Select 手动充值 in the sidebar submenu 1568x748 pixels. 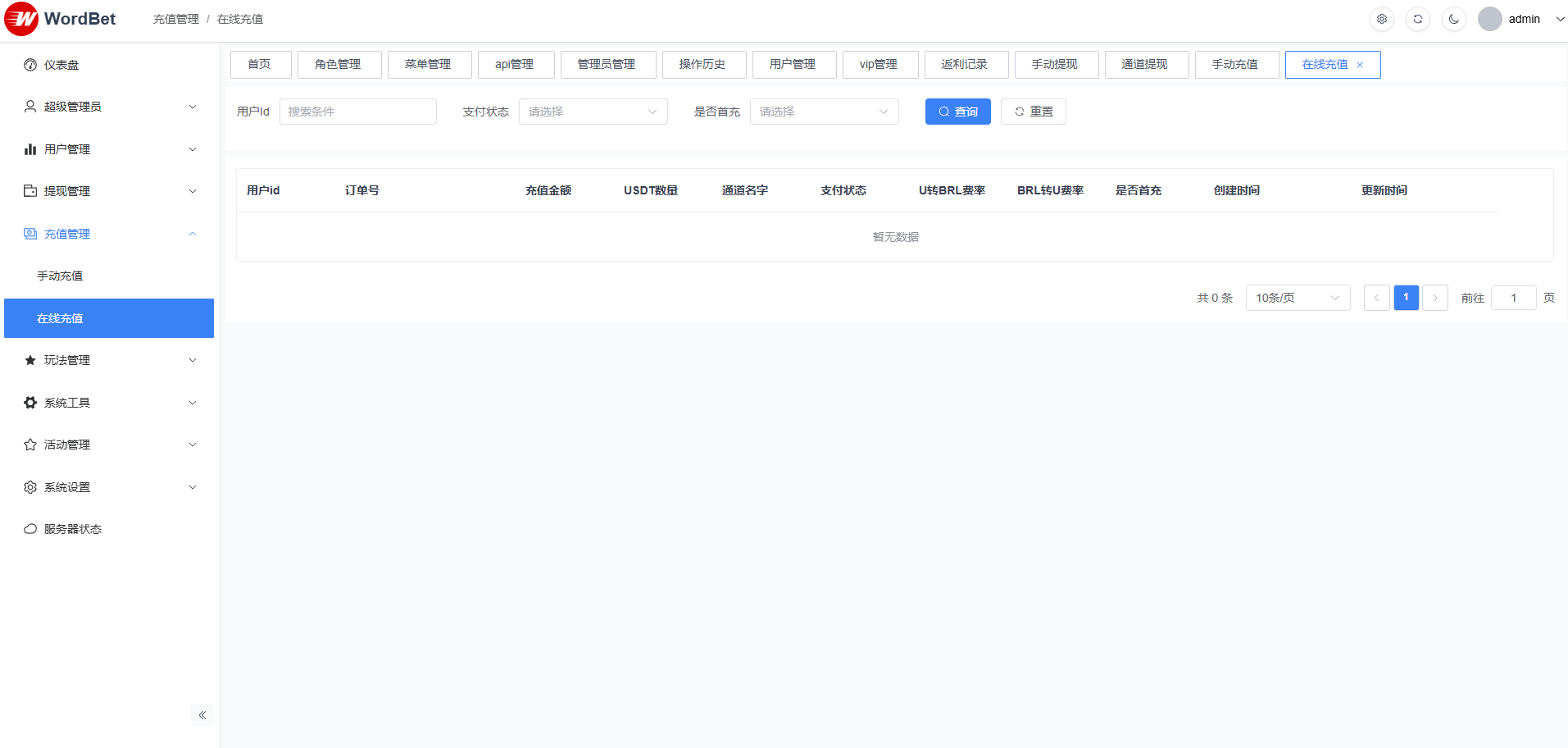60,276
